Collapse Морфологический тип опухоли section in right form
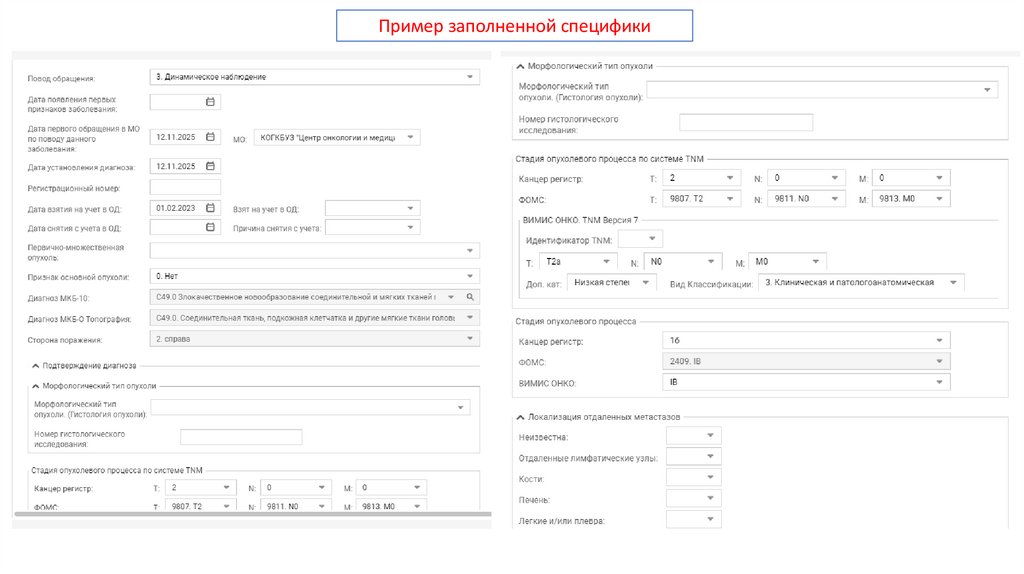Viewport: 1024px width, 574px height. pyautogui.click(x=520, y=67)
